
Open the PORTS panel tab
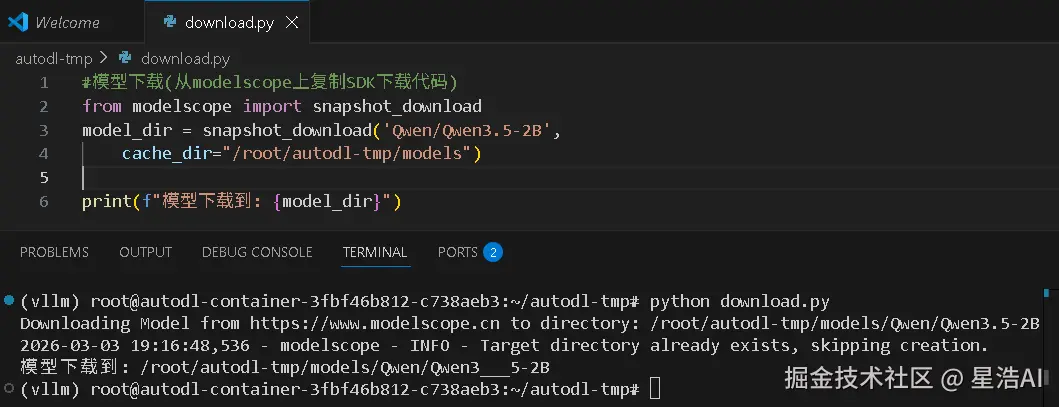pyautogui.click(x=458, y=252)
